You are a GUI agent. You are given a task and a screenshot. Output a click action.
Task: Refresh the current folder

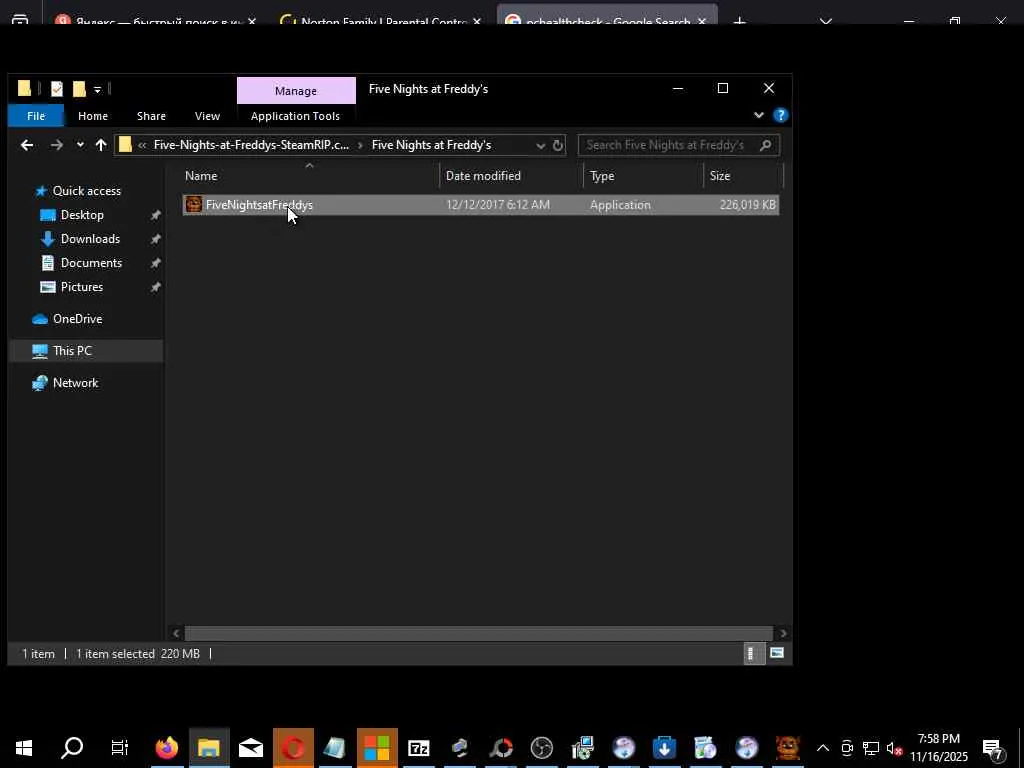[x=558, y=145]
